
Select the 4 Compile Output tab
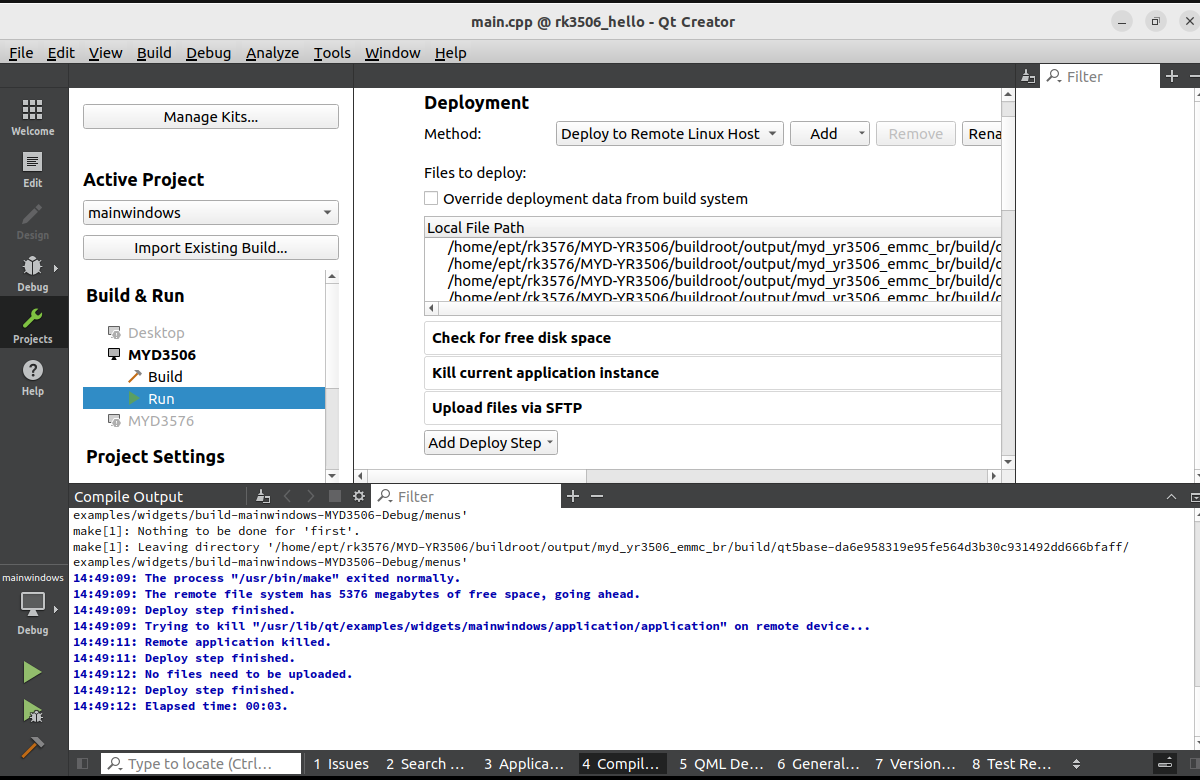pyautogui.click(x=620, y=764)
